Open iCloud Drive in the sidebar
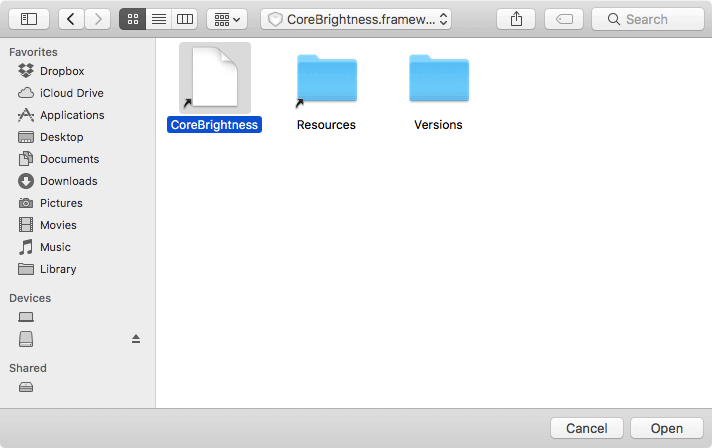The image size is (712, 448). tap(60, 93)
